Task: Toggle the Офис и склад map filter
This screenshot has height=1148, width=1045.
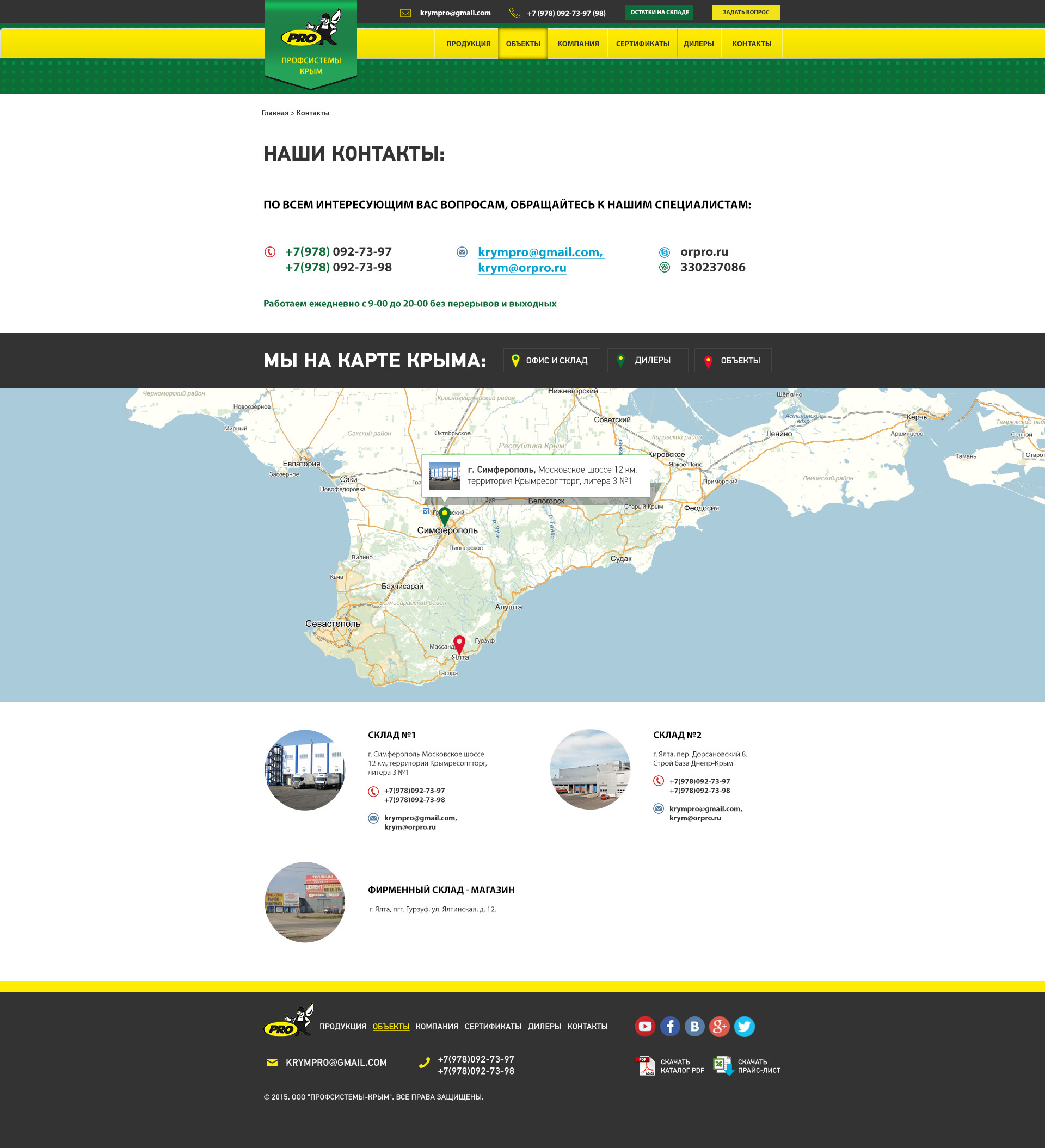Action: tap(551, 361)
